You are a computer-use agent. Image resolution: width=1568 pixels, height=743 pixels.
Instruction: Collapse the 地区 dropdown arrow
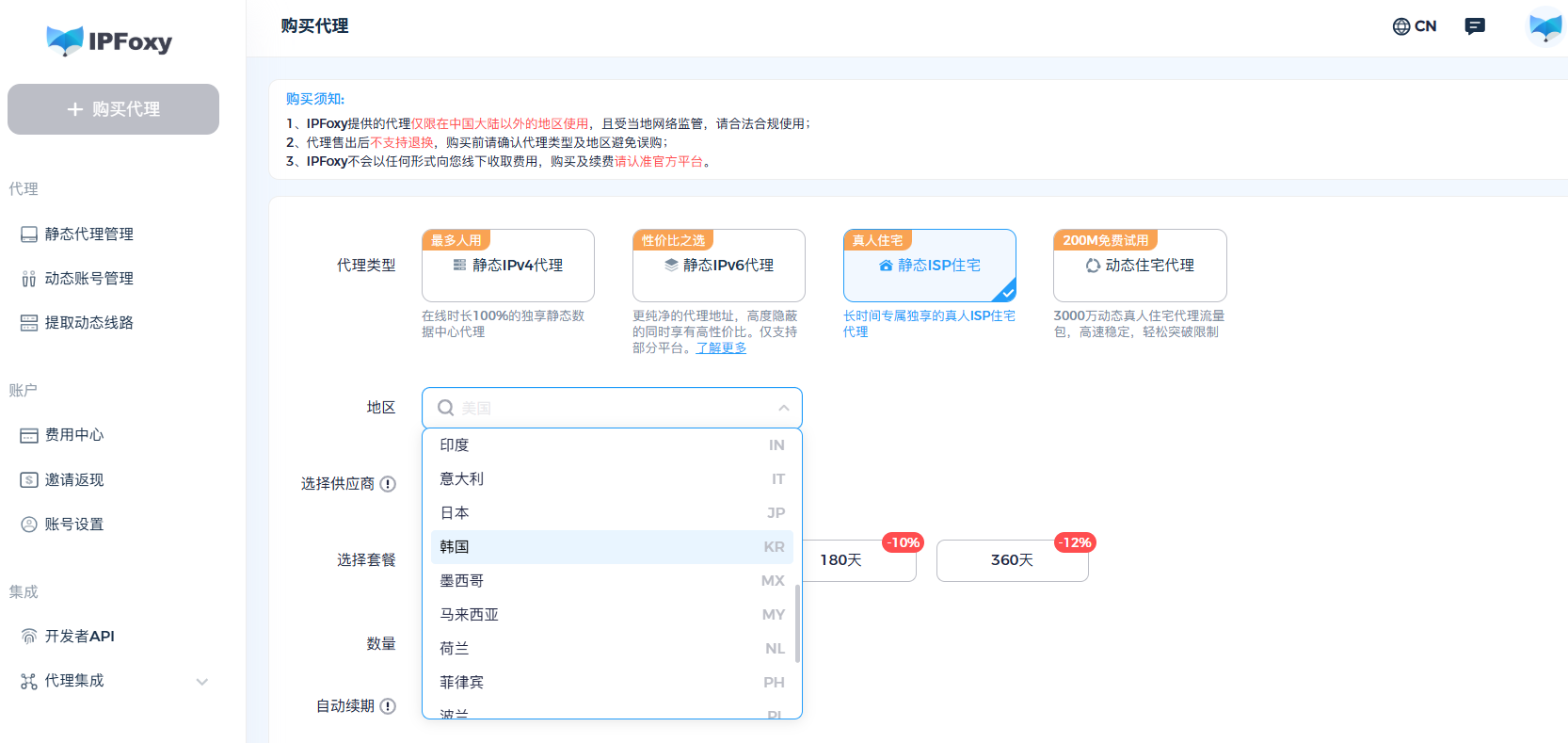pyautogui.click(x=783, y=408)
